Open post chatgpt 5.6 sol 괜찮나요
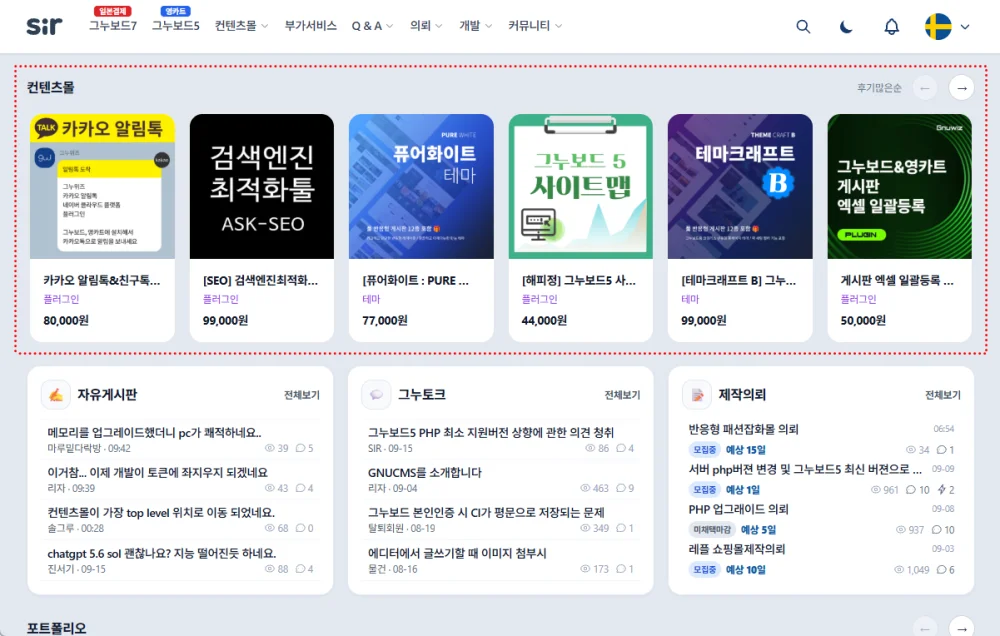This screenshot has height=636, width=1000. point(161,553)
